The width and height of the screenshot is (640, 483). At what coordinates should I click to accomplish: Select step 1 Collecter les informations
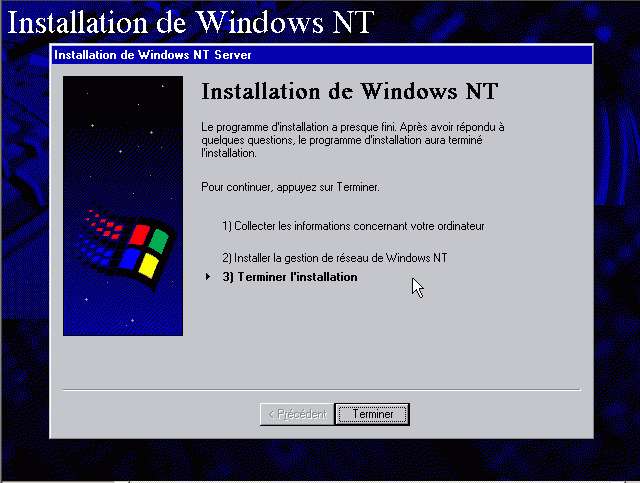coord(353,226)
